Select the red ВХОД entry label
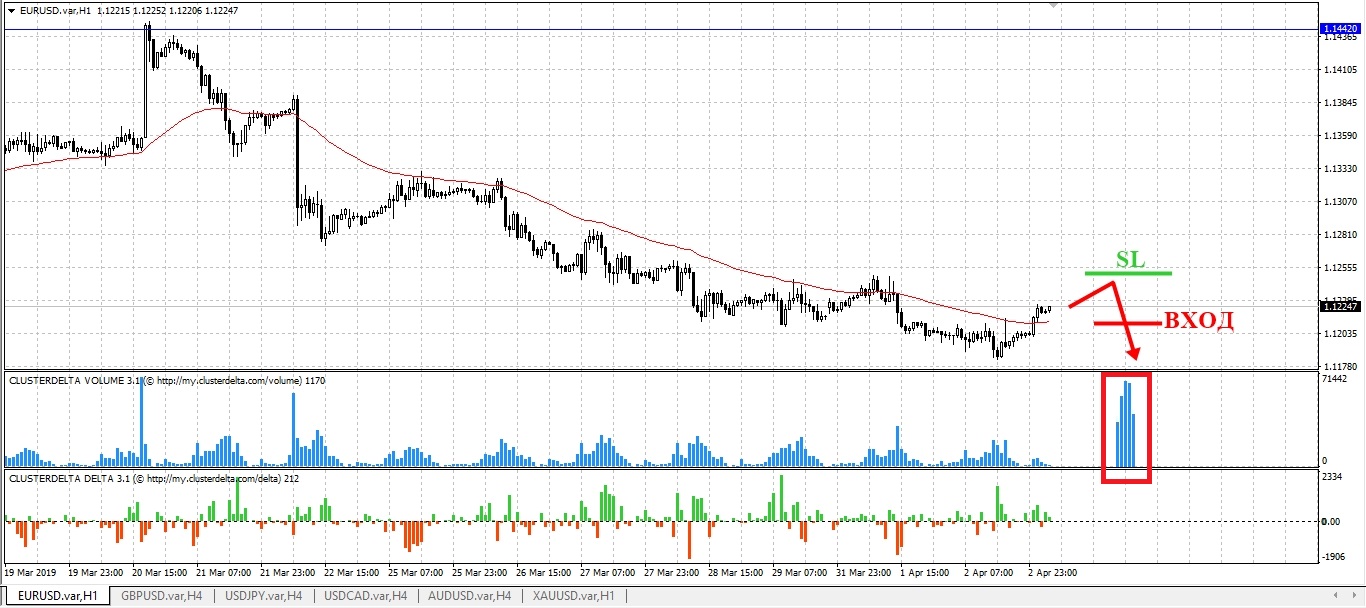 [1197, 321]
